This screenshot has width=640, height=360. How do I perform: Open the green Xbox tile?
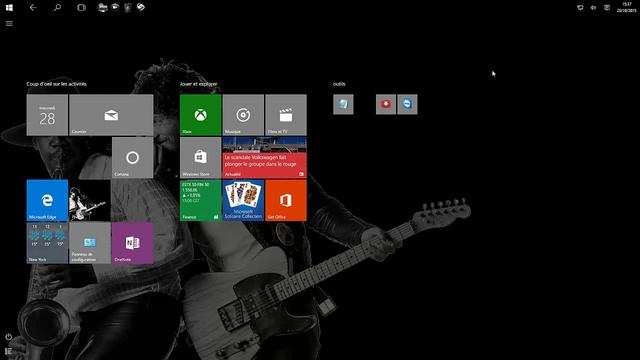[201, 115]
